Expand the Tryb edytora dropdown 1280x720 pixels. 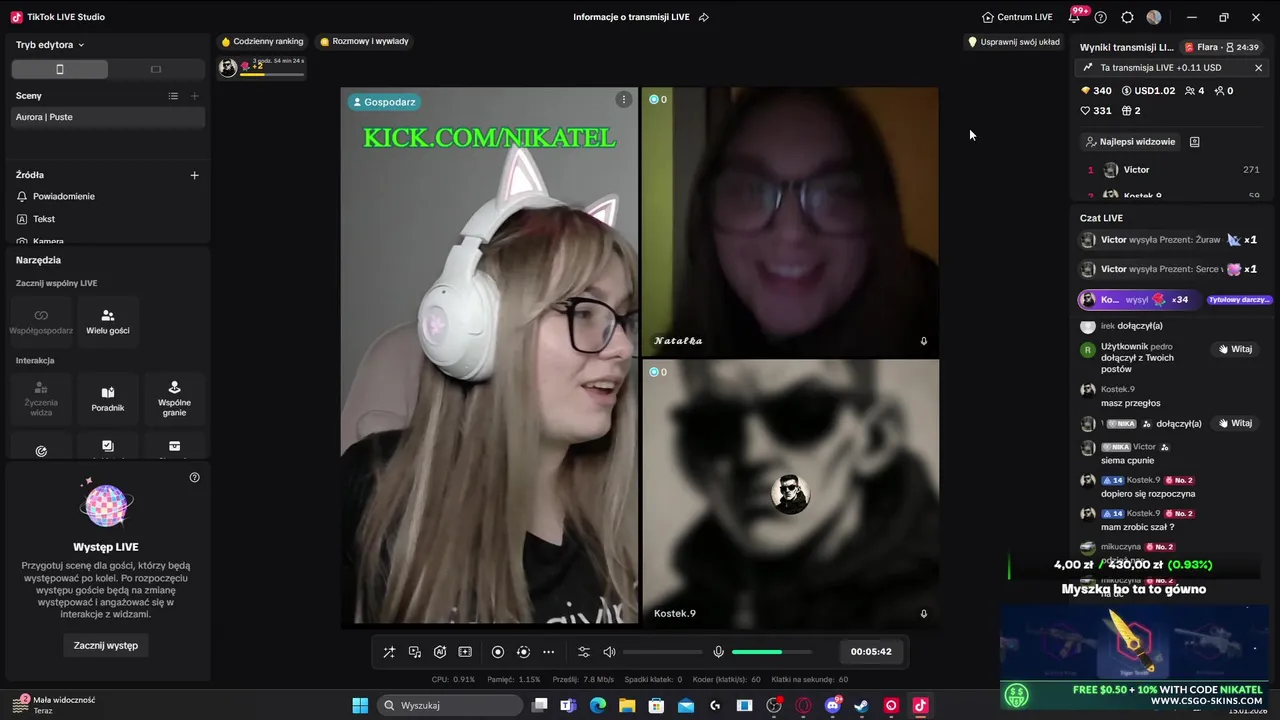pos(50,45)
